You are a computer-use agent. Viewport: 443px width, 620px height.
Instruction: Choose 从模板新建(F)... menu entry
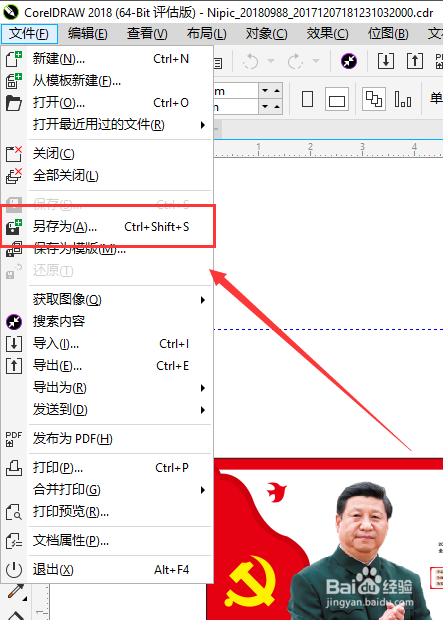(107, 81)
